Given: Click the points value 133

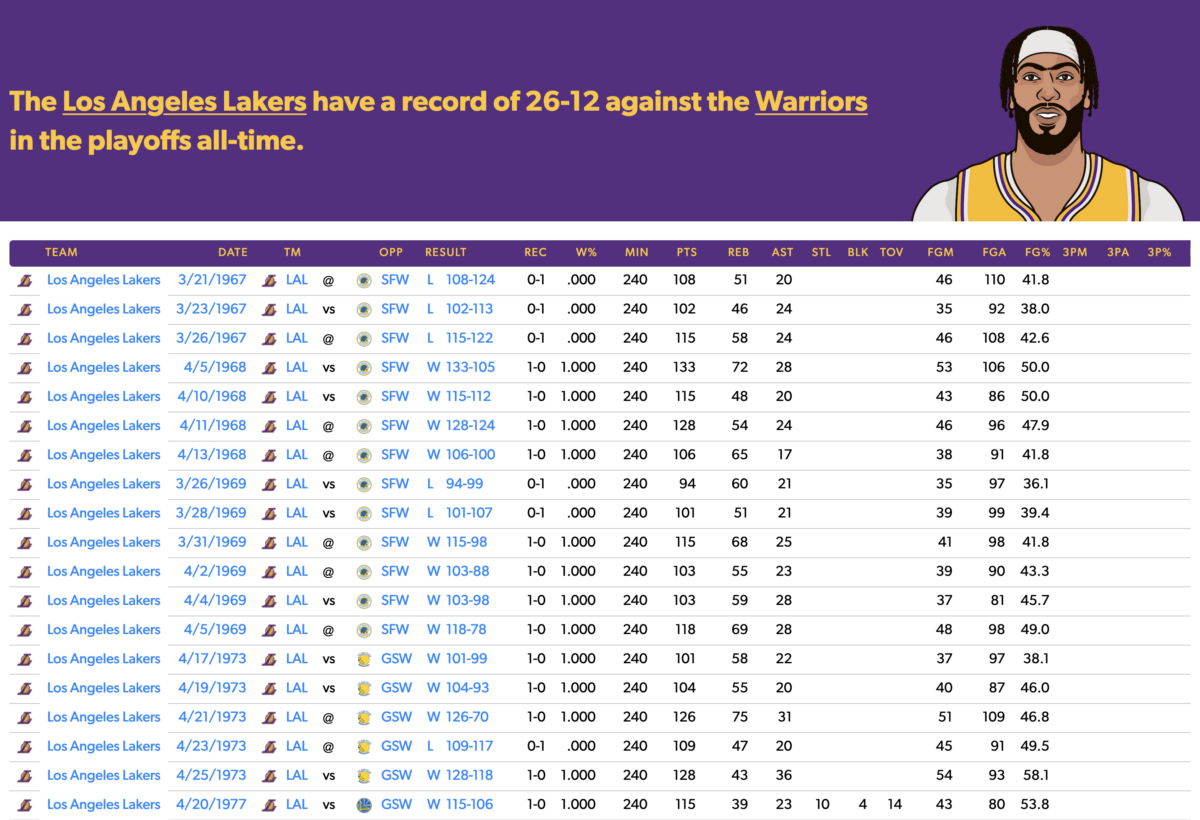Looking at the screenshot, I should (x=685, y=368).
